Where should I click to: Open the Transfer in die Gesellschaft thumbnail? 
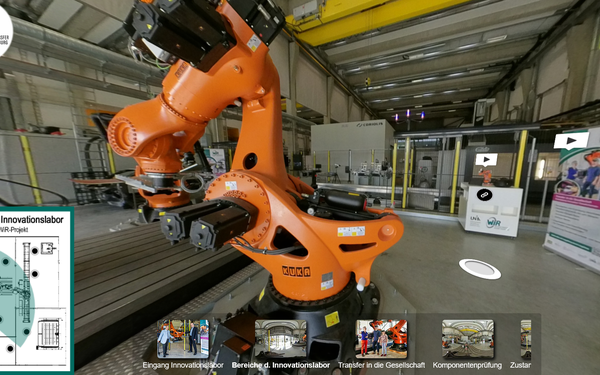pyautogui.click(x=382, y=339)
